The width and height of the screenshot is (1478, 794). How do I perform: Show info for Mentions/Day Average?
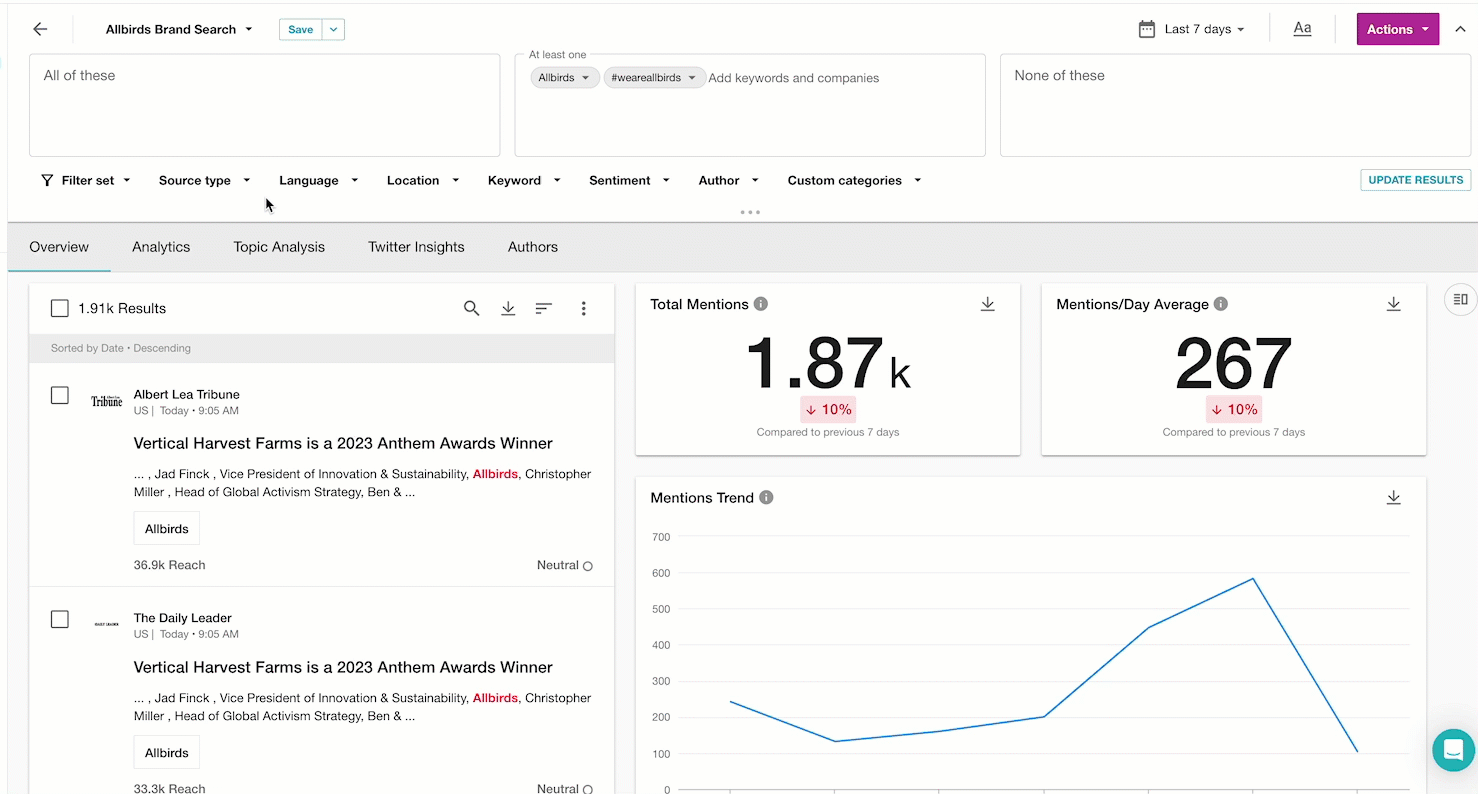(x=1221, y=304)
